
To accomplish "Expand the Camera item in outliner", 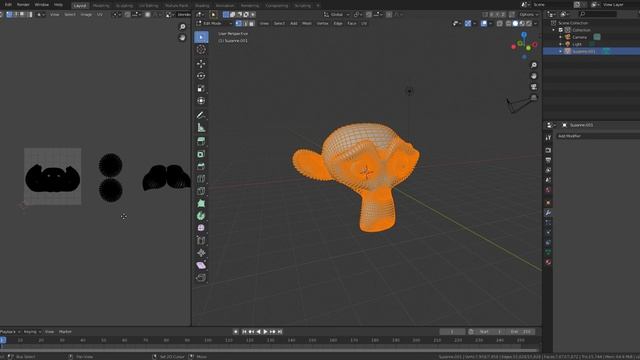I will click(x=560, y=37).
